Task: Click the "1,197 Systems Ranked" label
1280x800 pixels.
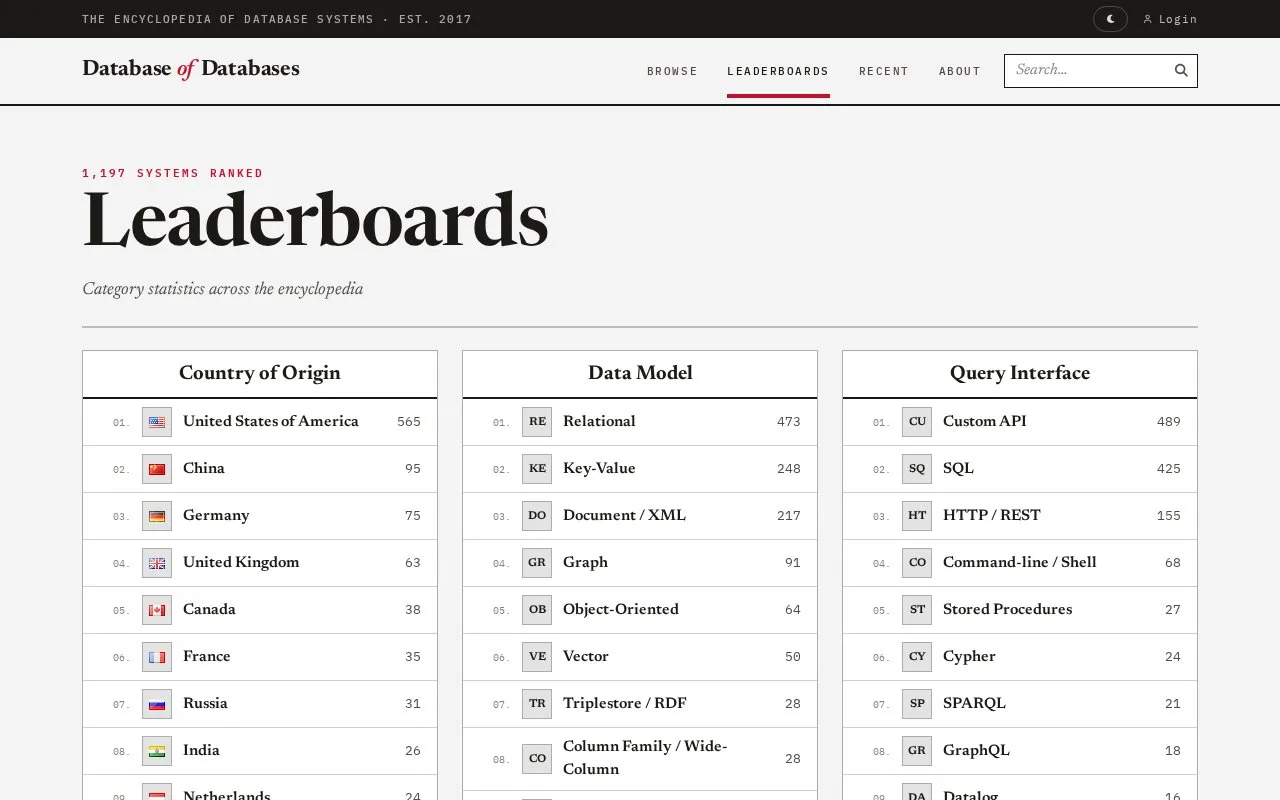Action: click(173, 173)
